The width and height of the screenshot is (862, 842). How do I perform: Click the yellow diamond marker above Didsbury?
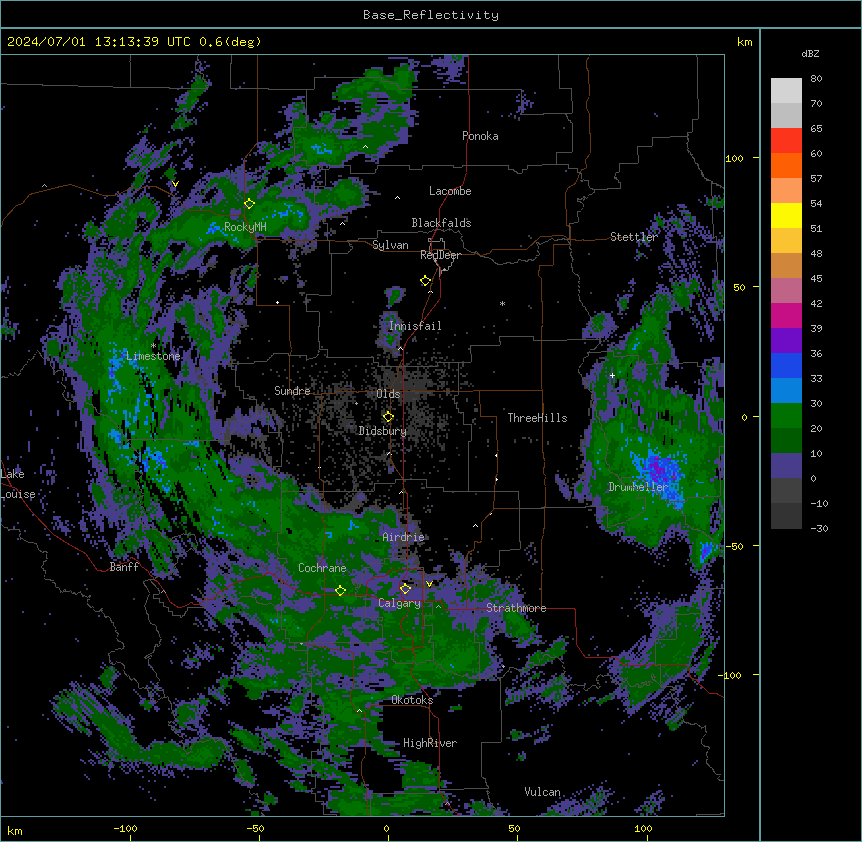click(388, 417)
